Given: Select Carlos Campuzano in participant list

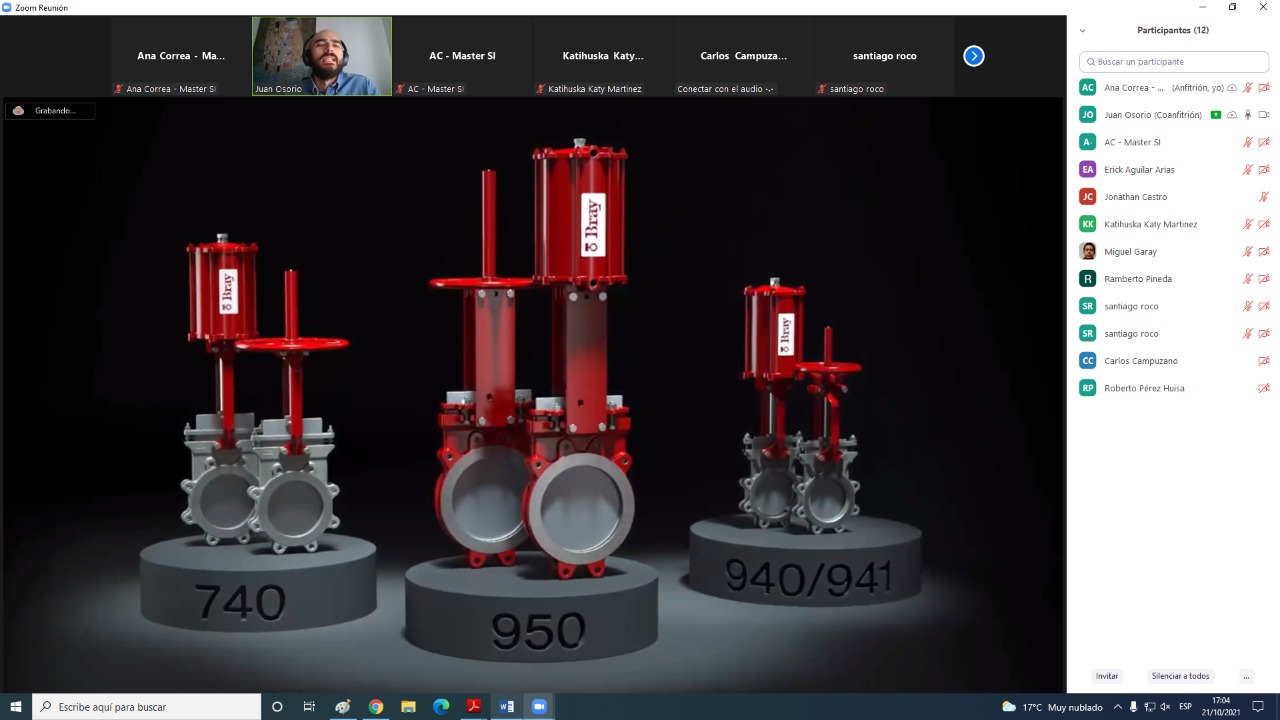Looking at the screenshot, I should [1140, 361].
